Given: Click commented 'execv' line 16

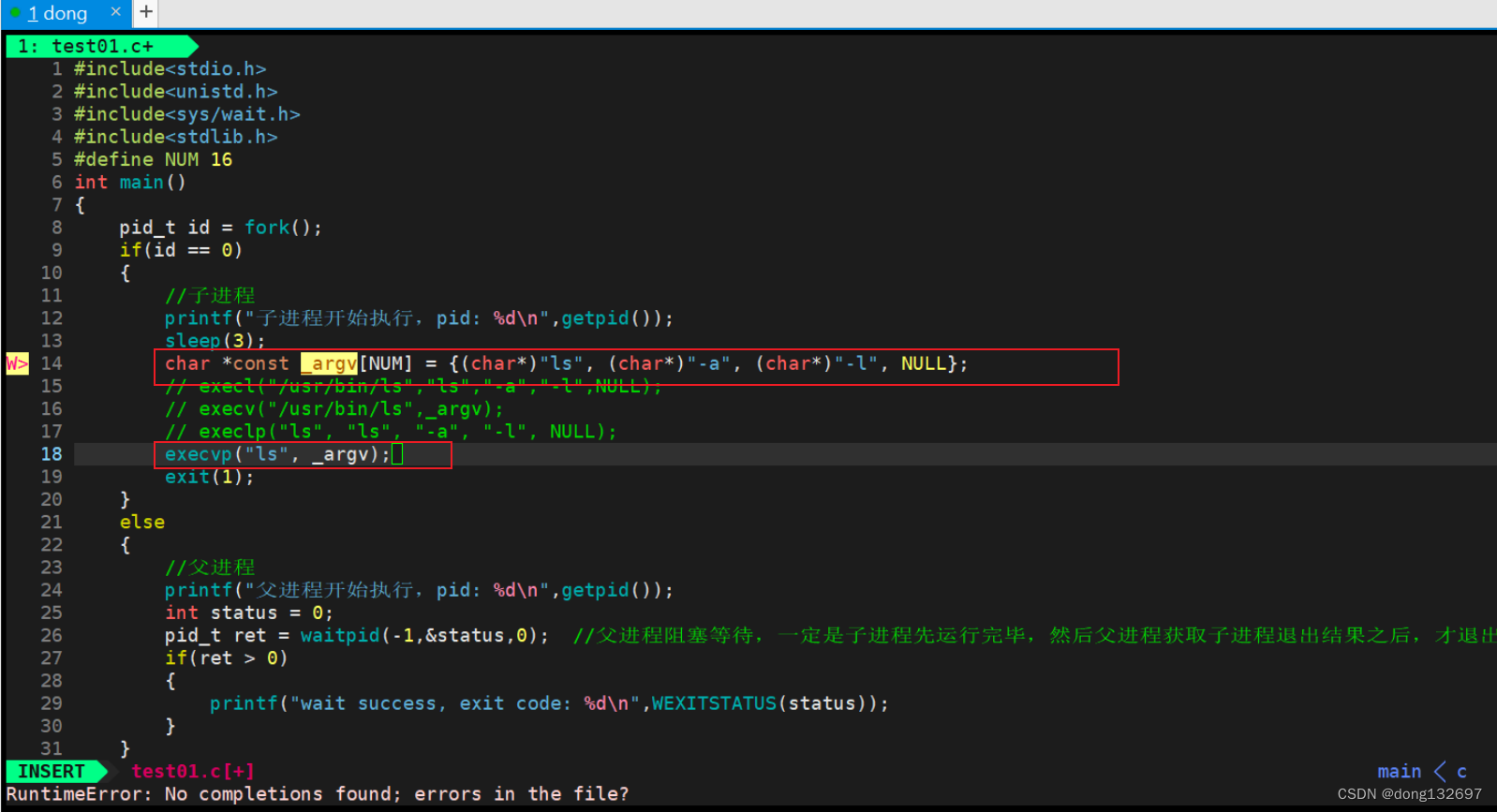Looking at the screenshot, I should tap(333, 408).
